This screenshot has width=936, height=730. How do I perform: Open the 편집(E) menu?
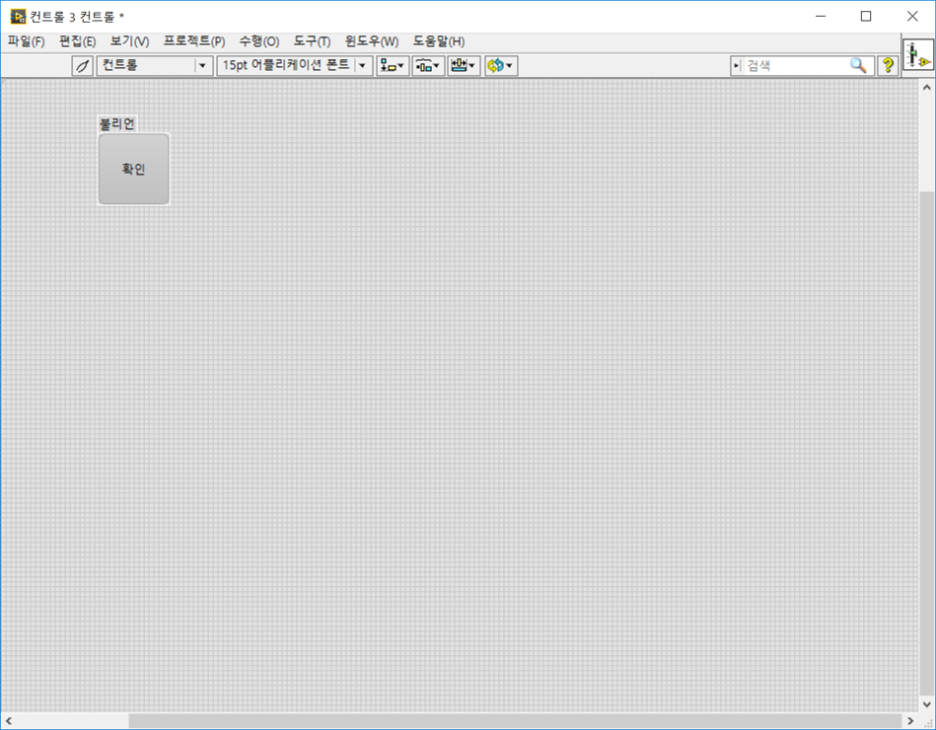[x=78, y=41]
